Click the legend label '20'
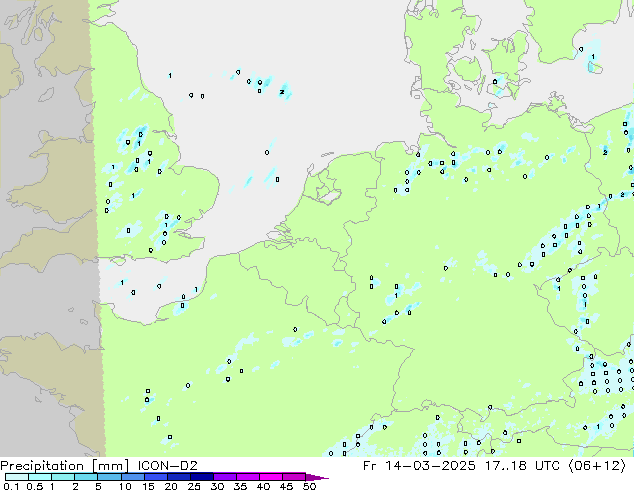The width and height of the screenshot is (634, 490). (x=171, y=486)
